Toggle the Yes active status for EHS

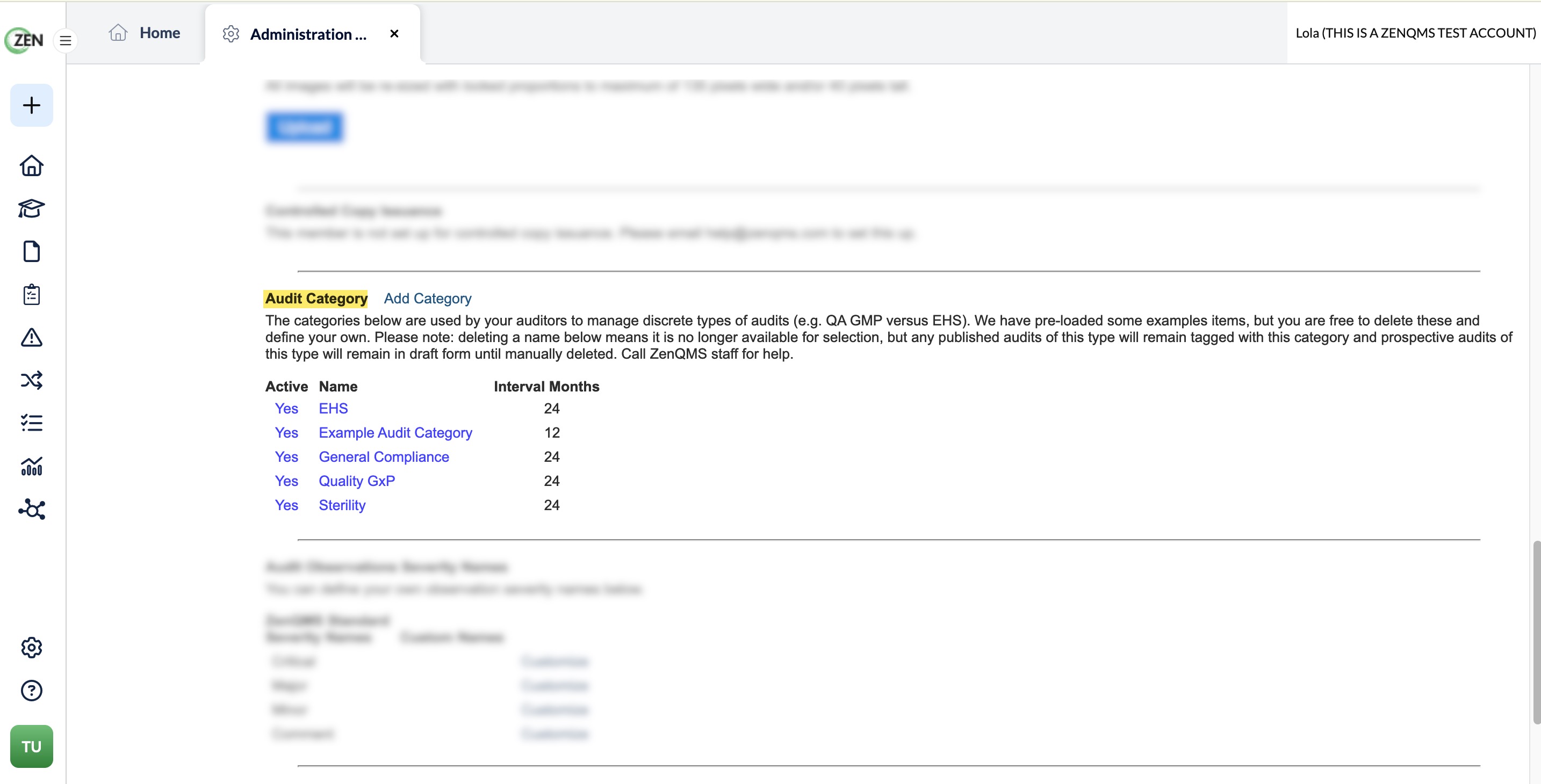[x=286, y=409]
